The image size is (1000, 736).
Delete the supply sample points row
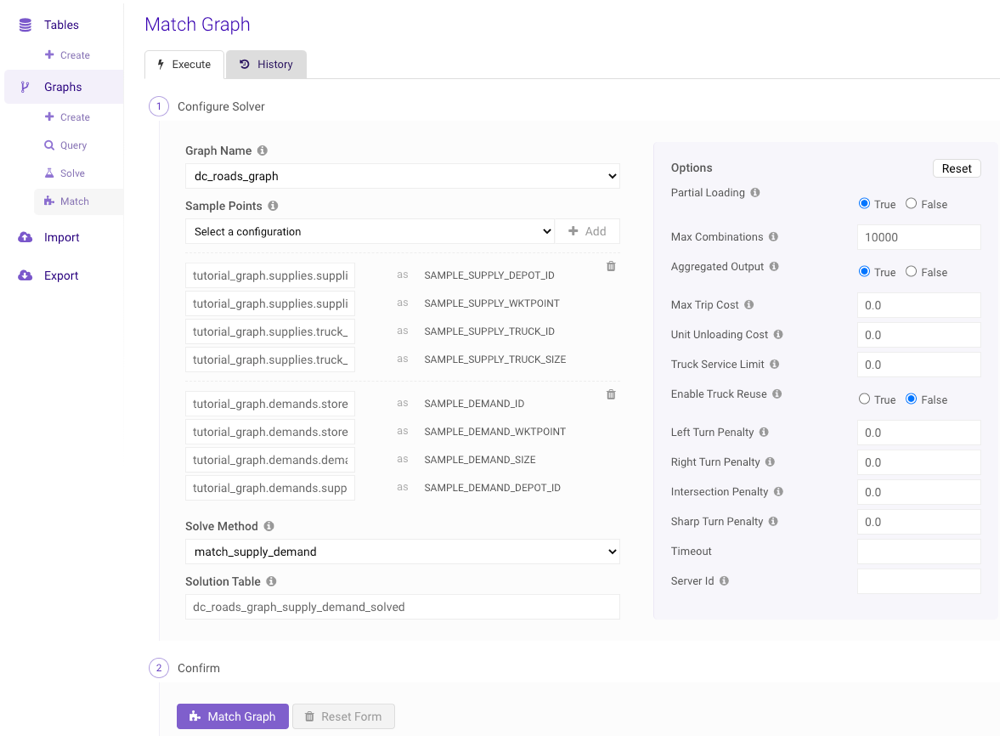click(x=610, y=266)
